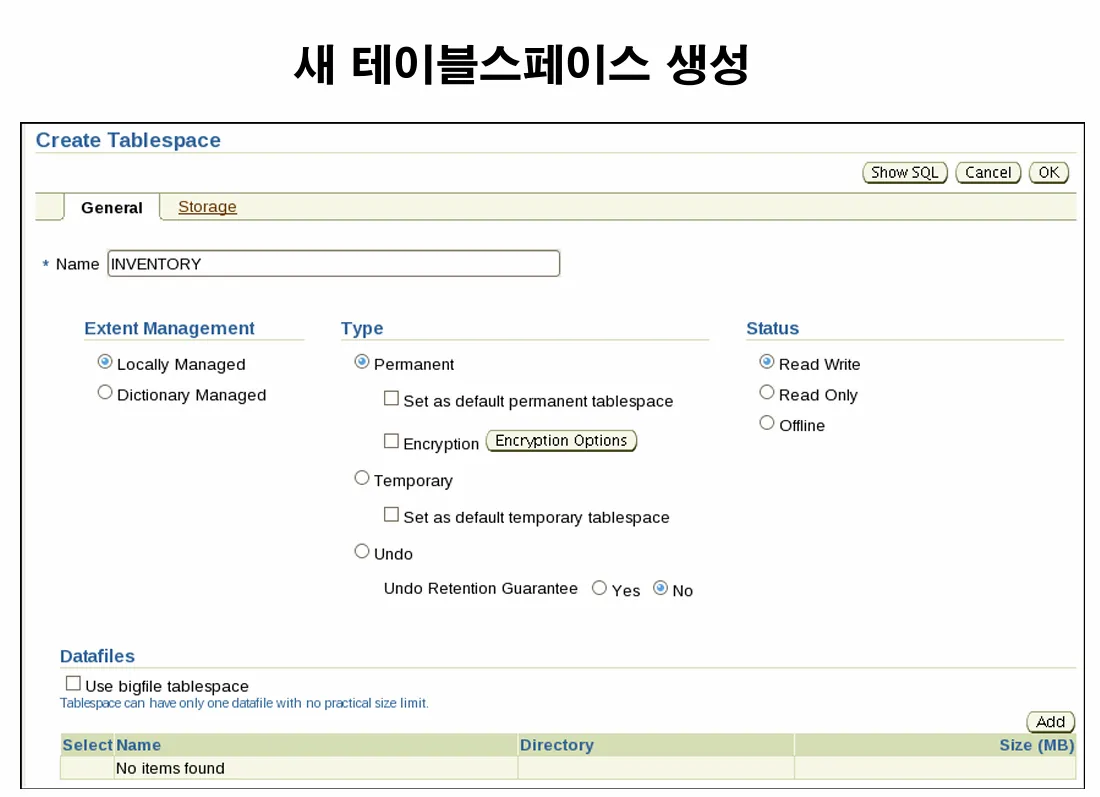Confirm with the OK button

1049,173
